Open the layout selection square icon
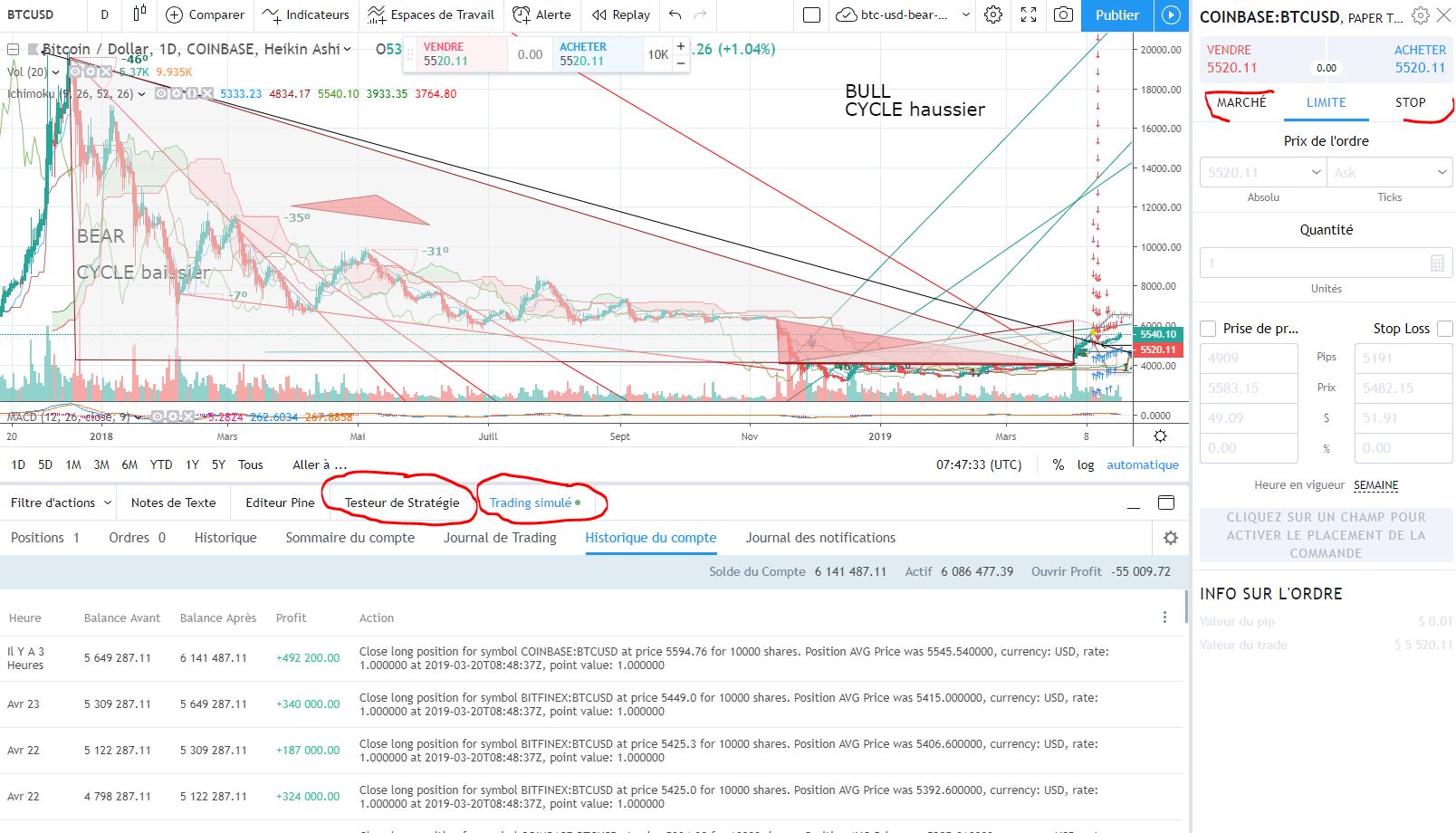Viewport: 1456px width, 833px height. coord(812,14)
